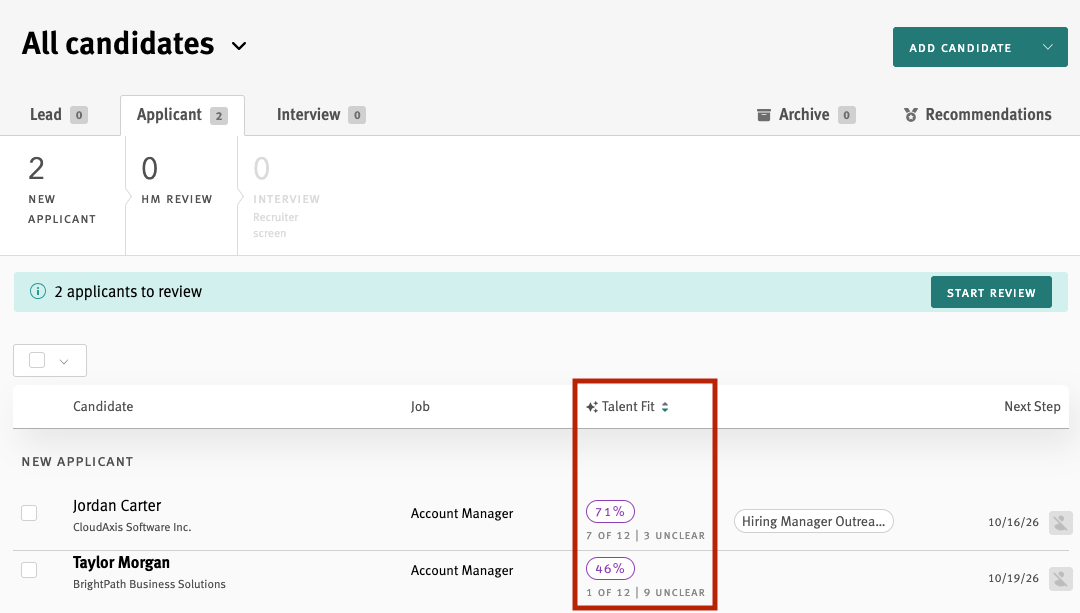Click the 71% Talent Fit badge

coord(610,512)
